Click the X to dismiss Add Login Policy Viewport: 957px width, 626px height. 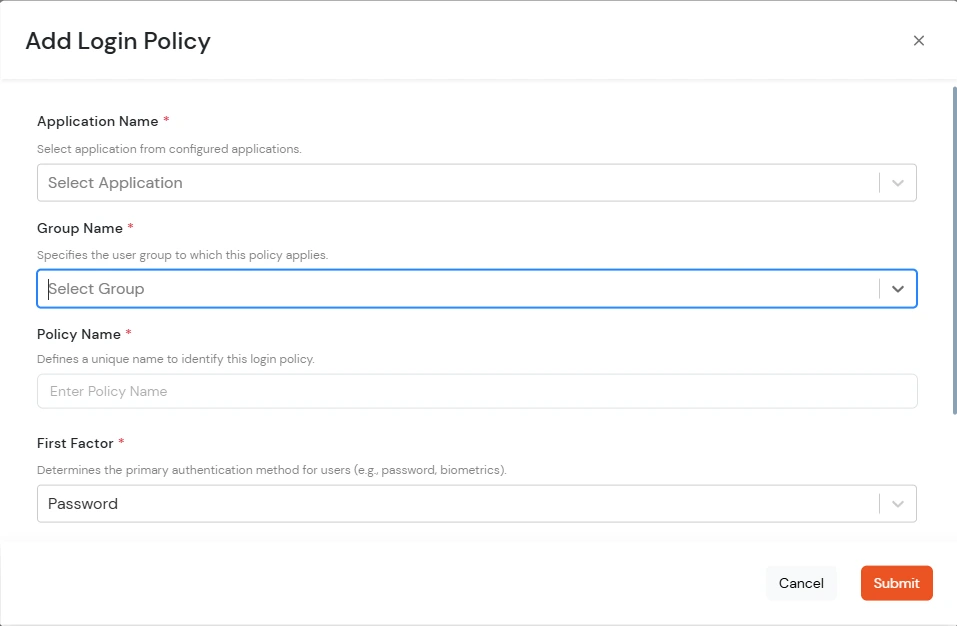918,40
